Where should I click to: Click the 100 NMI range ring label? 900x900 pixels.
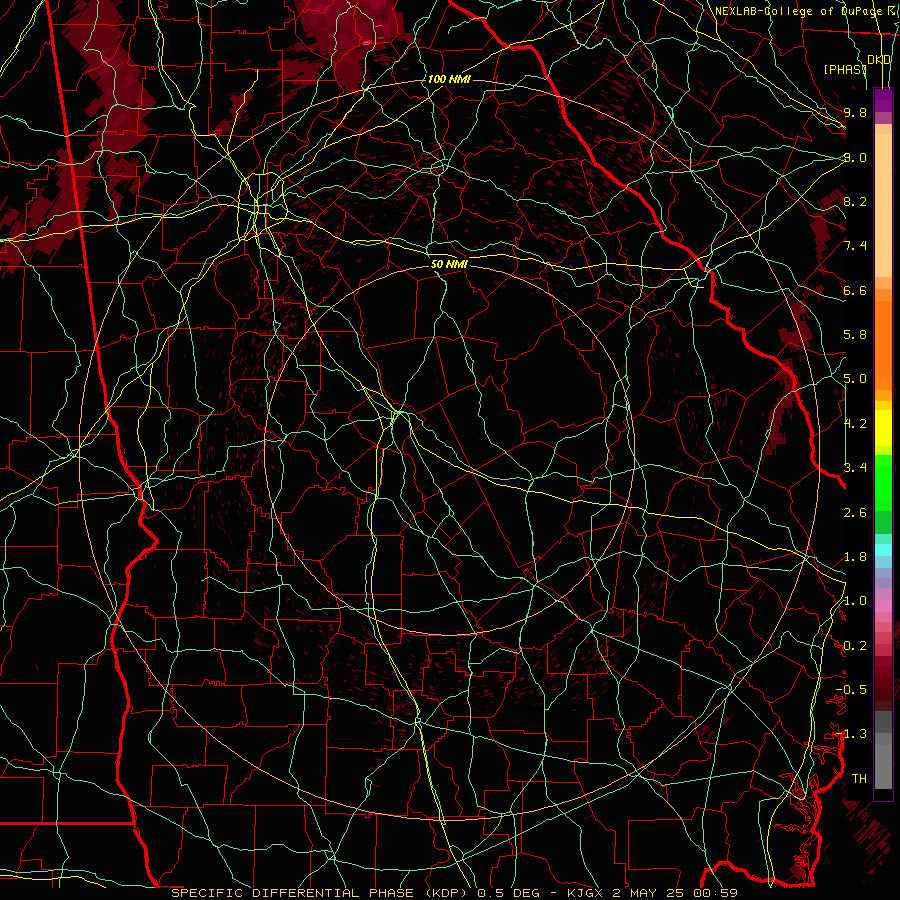tap(449, 79)
